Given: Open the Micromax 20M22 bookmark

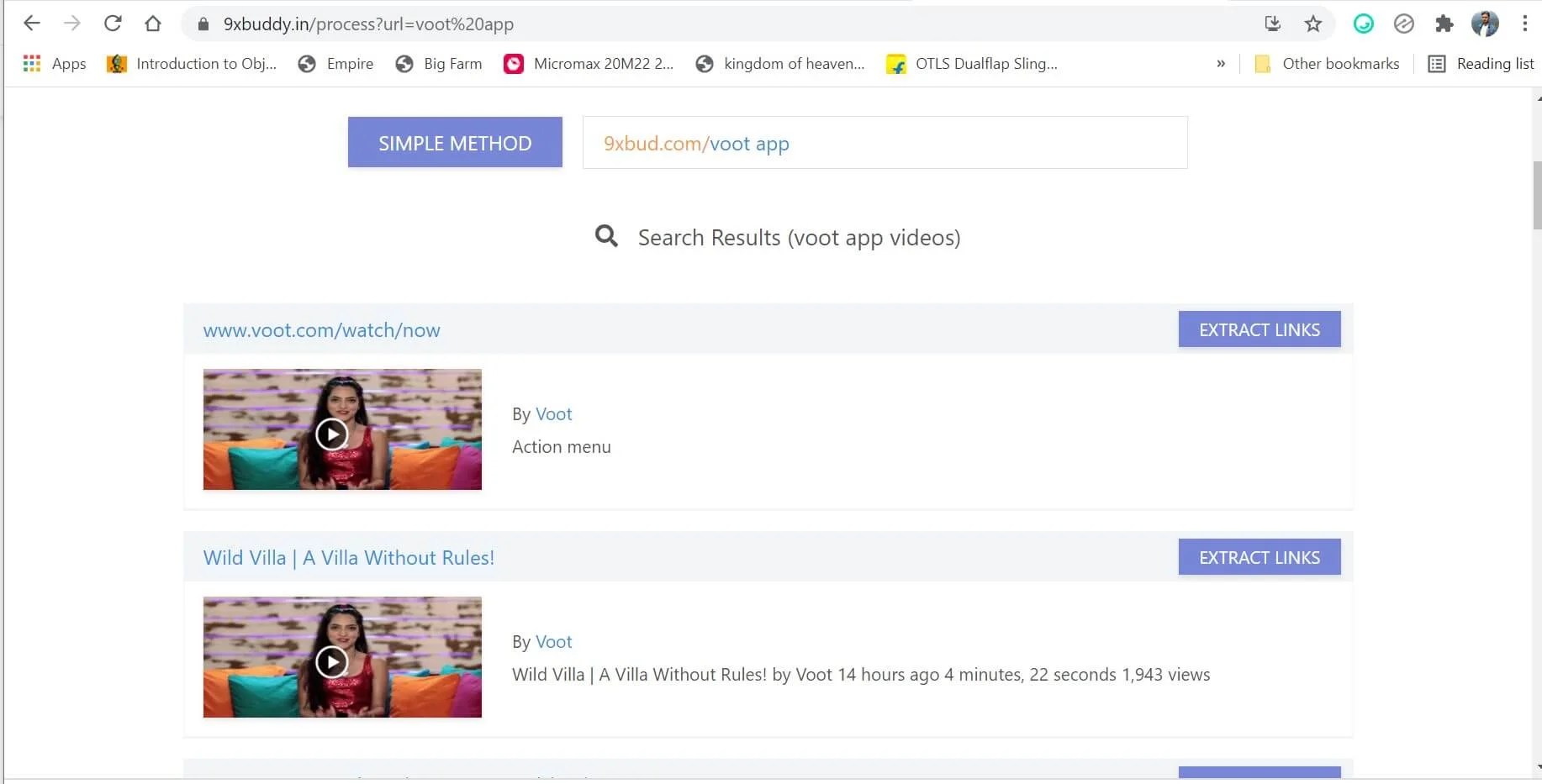Looking at the screenshot, I should [x=589, y=64].
